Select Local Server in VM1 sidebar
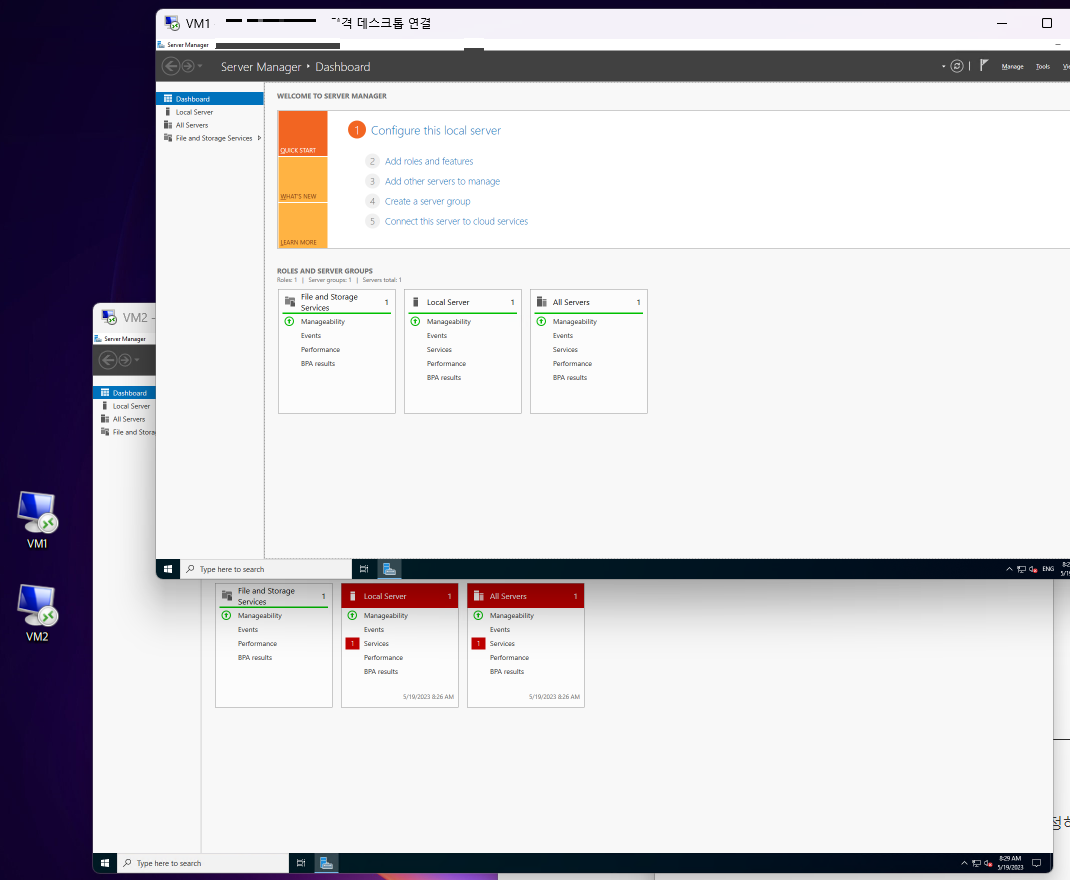The width and height of the screenshot is (1070, 880). [x=209, y=112]
